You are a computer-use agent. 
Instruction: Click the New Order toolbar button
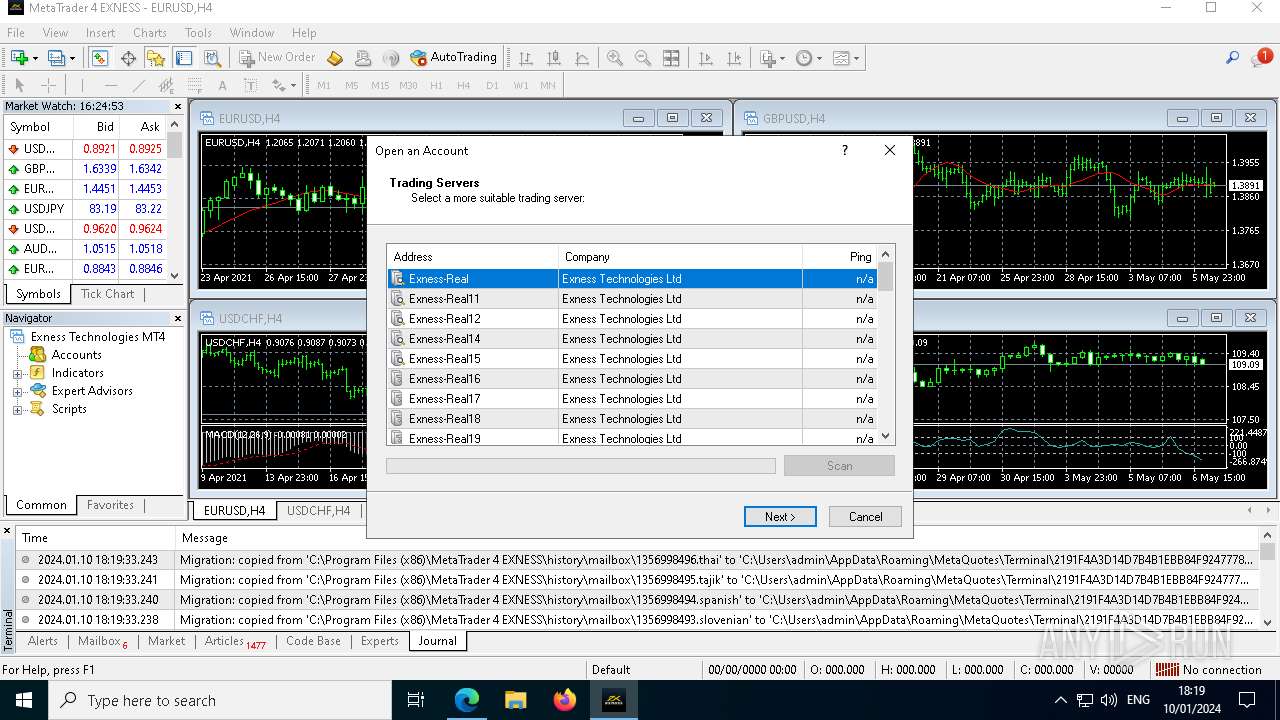point(276,58)
